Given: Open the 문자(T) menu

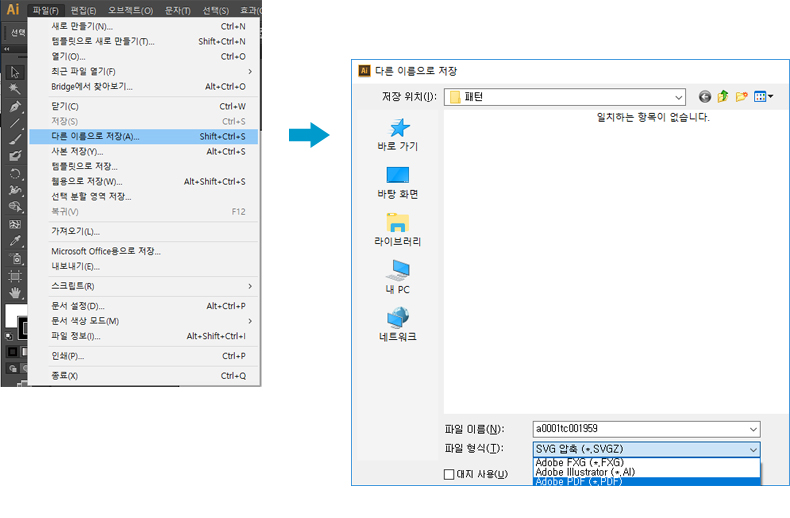Looking at the screenshot, I should pos(178,10).
